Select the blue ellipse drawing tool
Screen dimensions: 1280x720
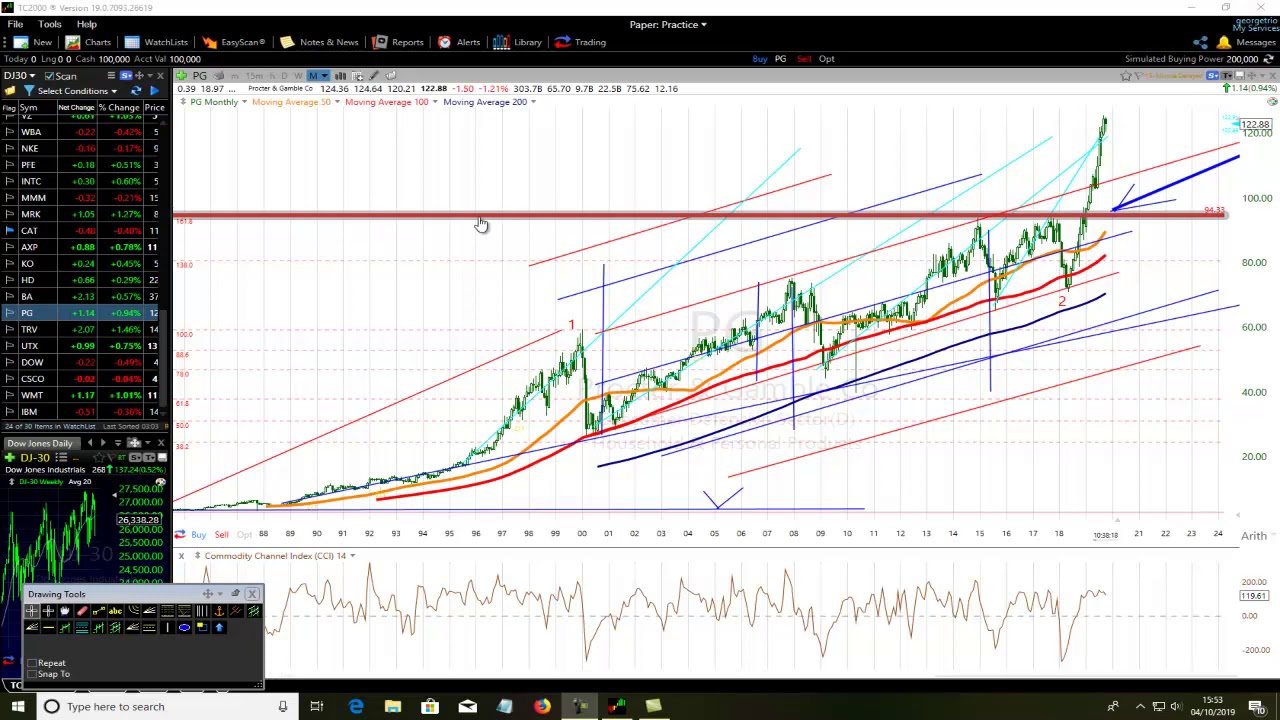pyautogui.click(x=184, y=627)
